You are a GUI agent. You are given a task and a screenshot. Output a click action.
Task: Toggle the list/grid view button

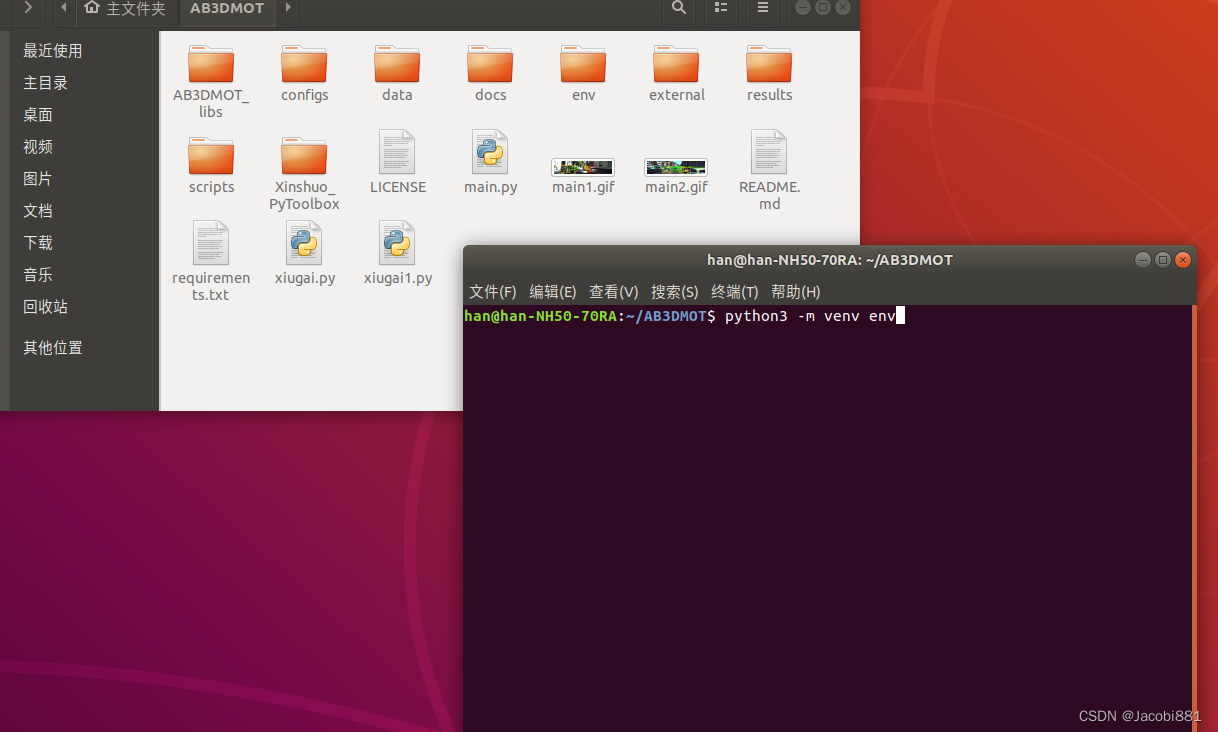[721, 8]
